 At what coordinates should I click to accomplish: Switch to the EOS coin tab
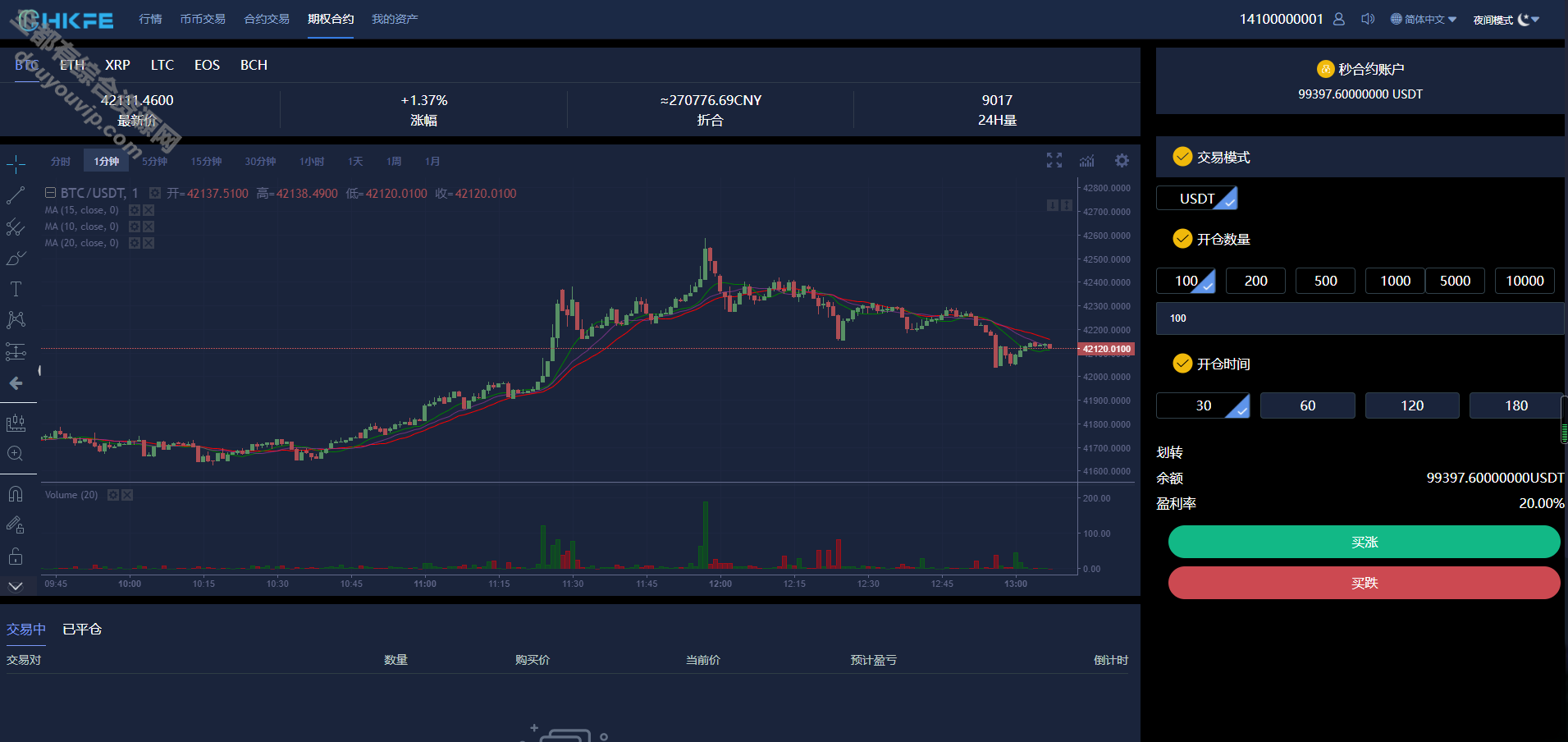pos(207,65)
